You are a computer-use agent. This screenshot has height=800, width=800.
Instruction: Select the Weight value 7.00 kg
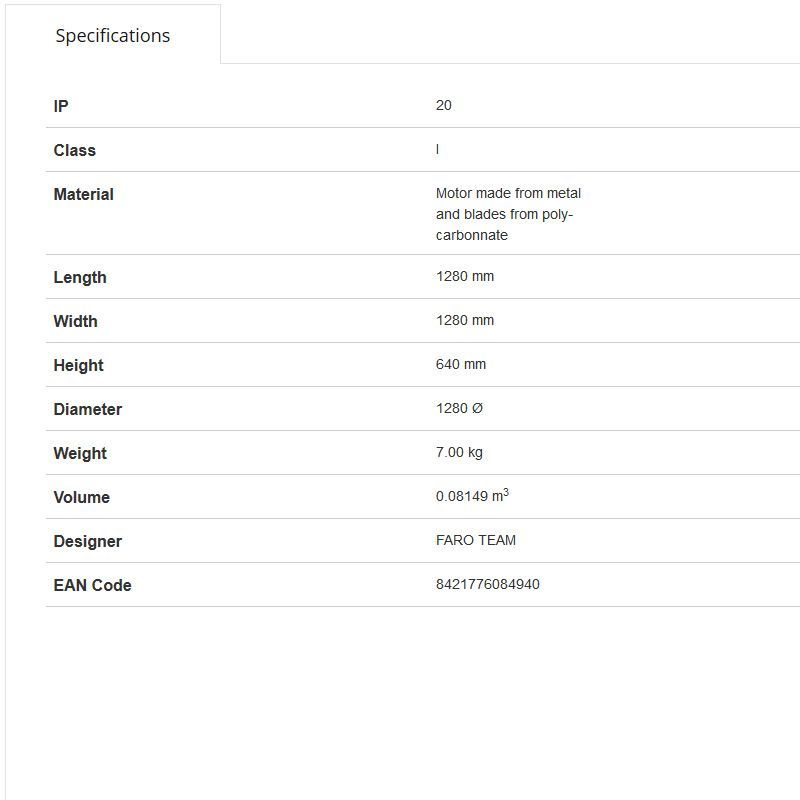click(x=459, y=452)
